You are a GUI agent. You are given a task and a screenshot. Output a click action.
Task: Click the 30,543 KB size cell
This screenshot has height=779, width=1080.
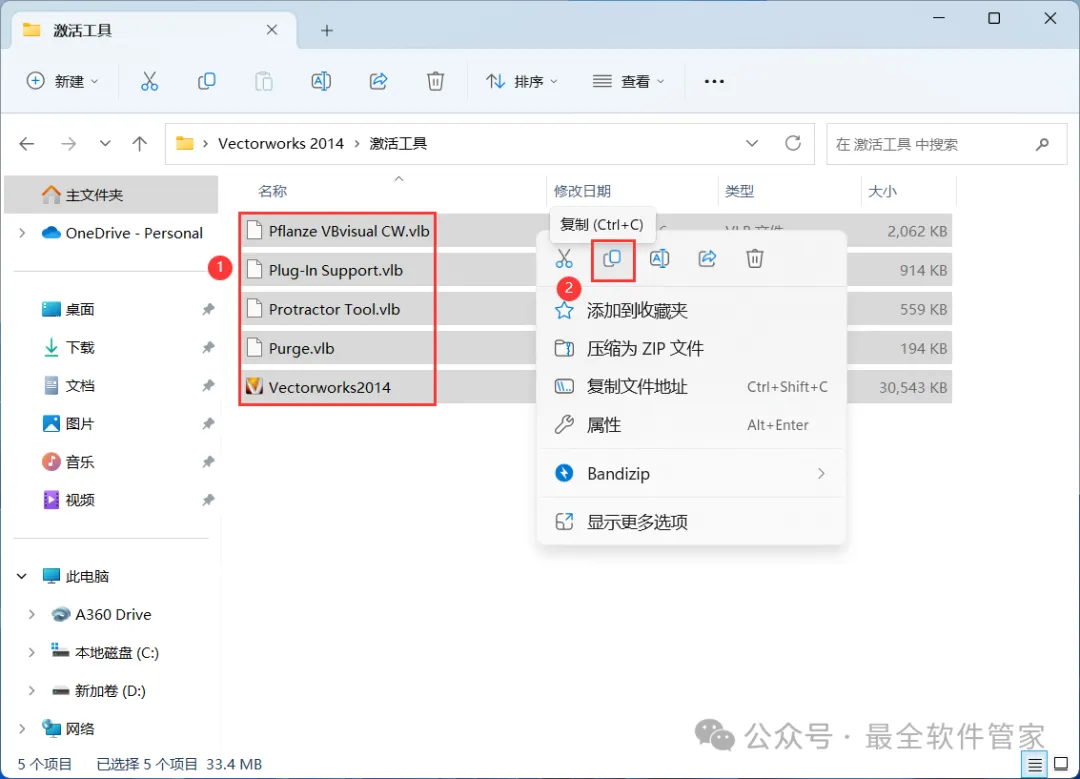913,387
